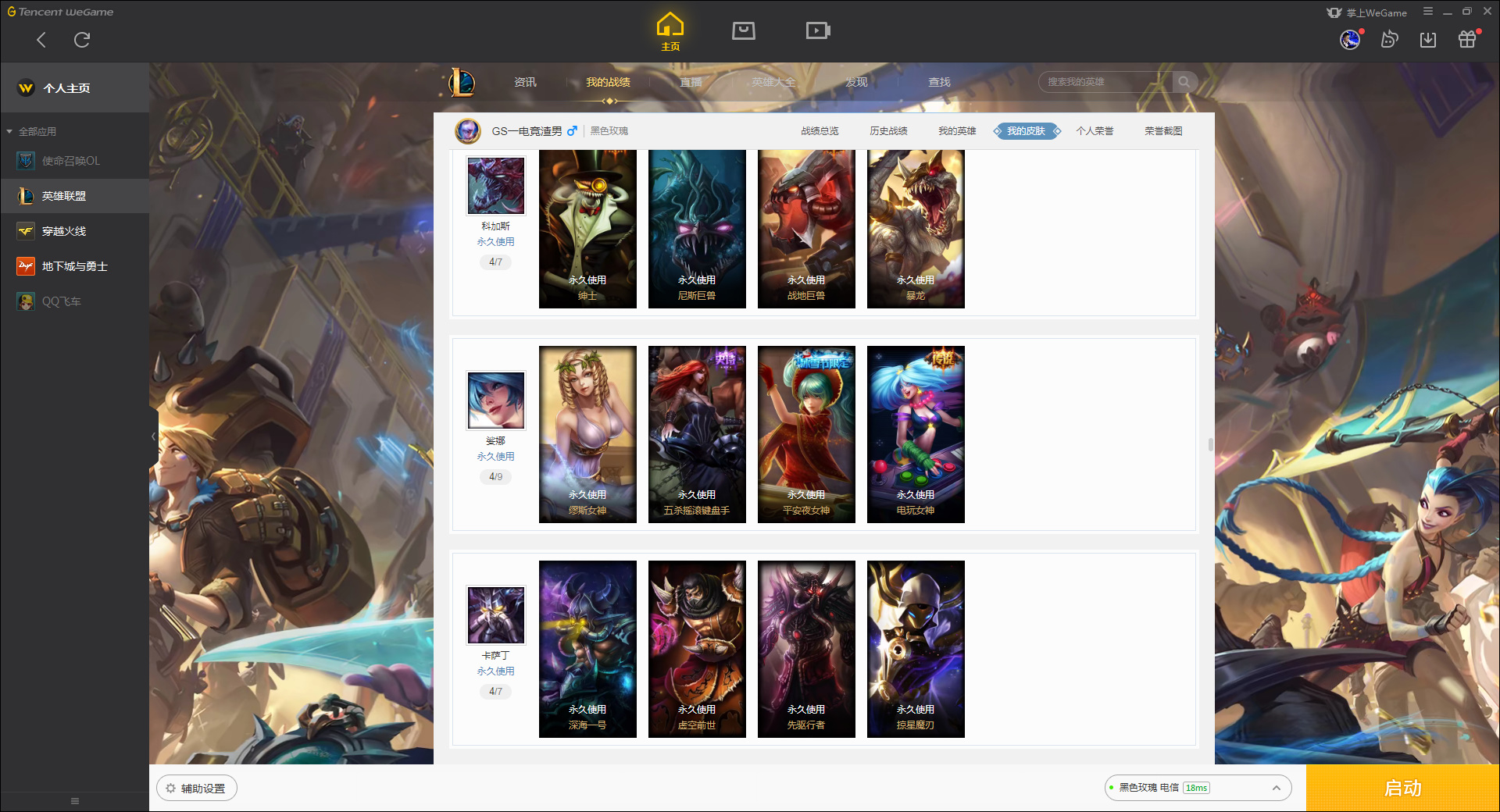Select 穿越火线 in the sidebar

pyautogui.click(x=75, y=231)
